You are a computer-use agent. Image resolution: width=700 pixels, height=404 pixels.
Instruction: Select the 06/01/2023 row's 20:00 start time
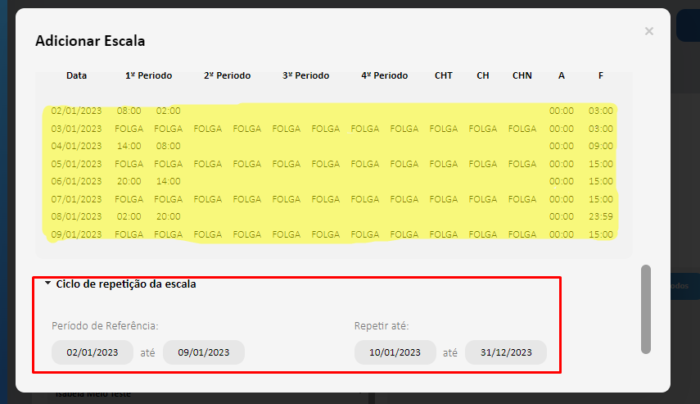click(129, 181)
